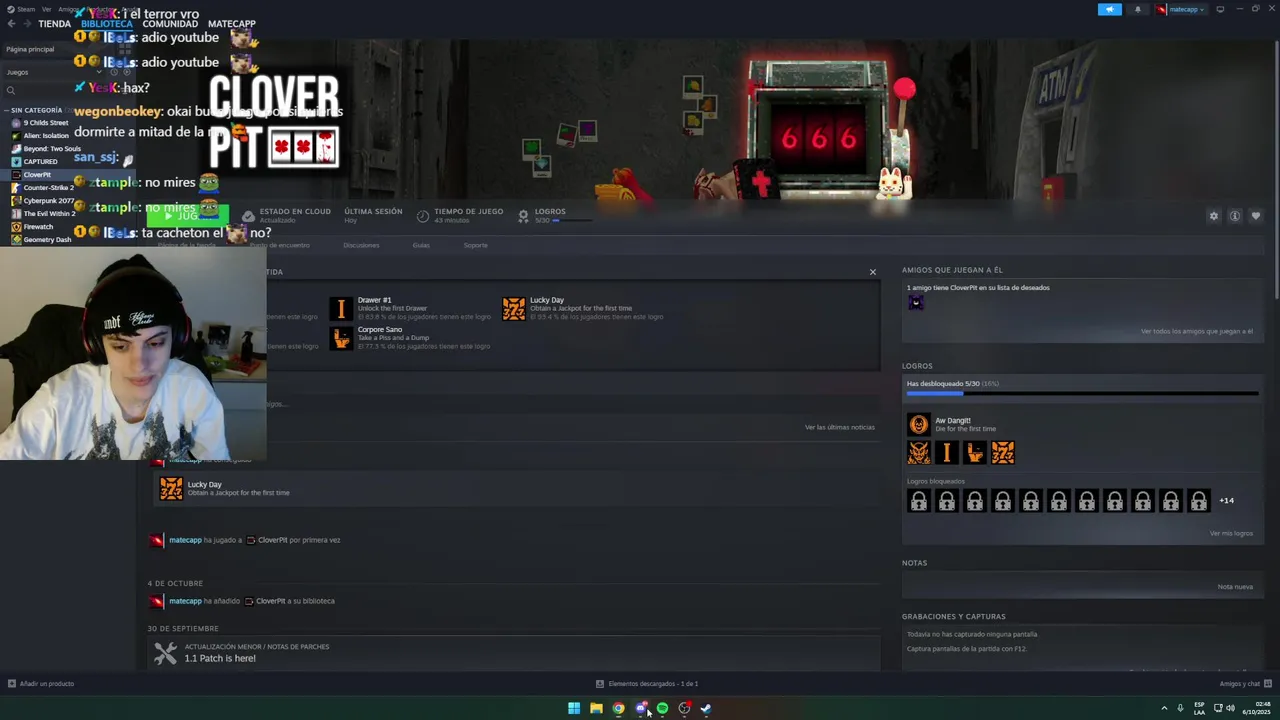The image size is (1280, 720).
Task: Click Añadir un producto
Action: pos(40,684)
